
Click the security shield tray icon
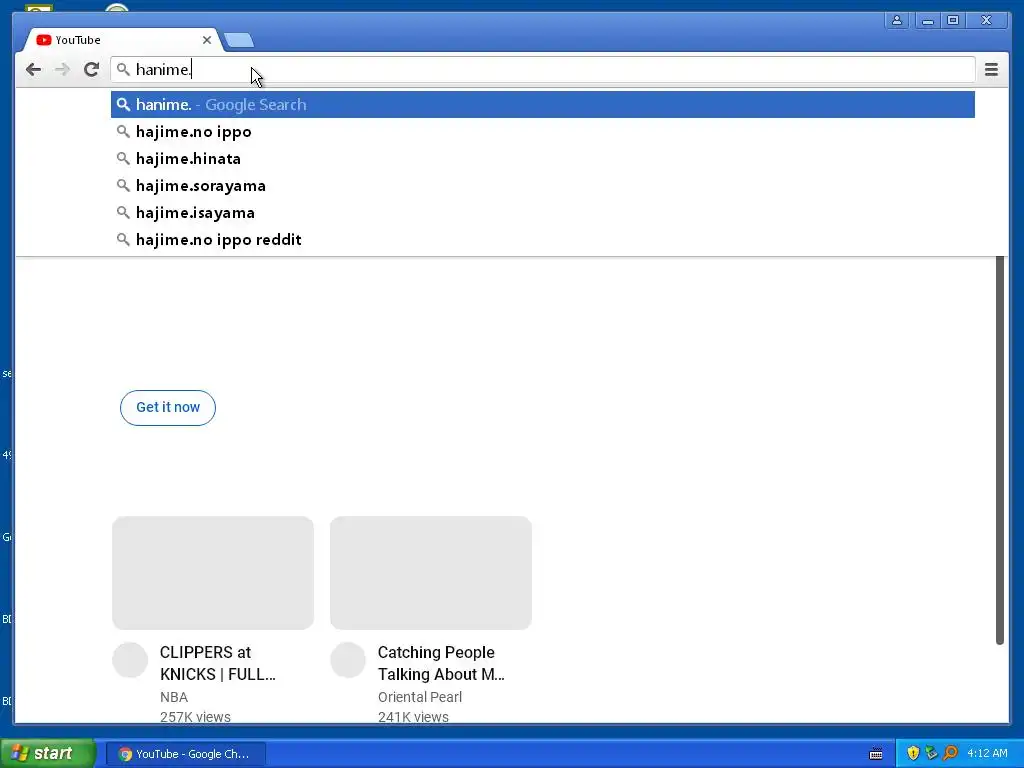coord(913,753)
